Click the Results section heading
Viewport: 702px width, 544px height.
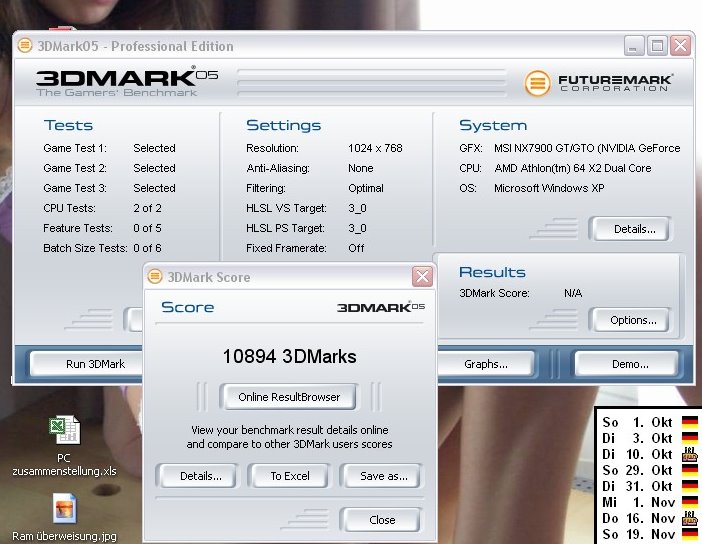pos(492,272)
